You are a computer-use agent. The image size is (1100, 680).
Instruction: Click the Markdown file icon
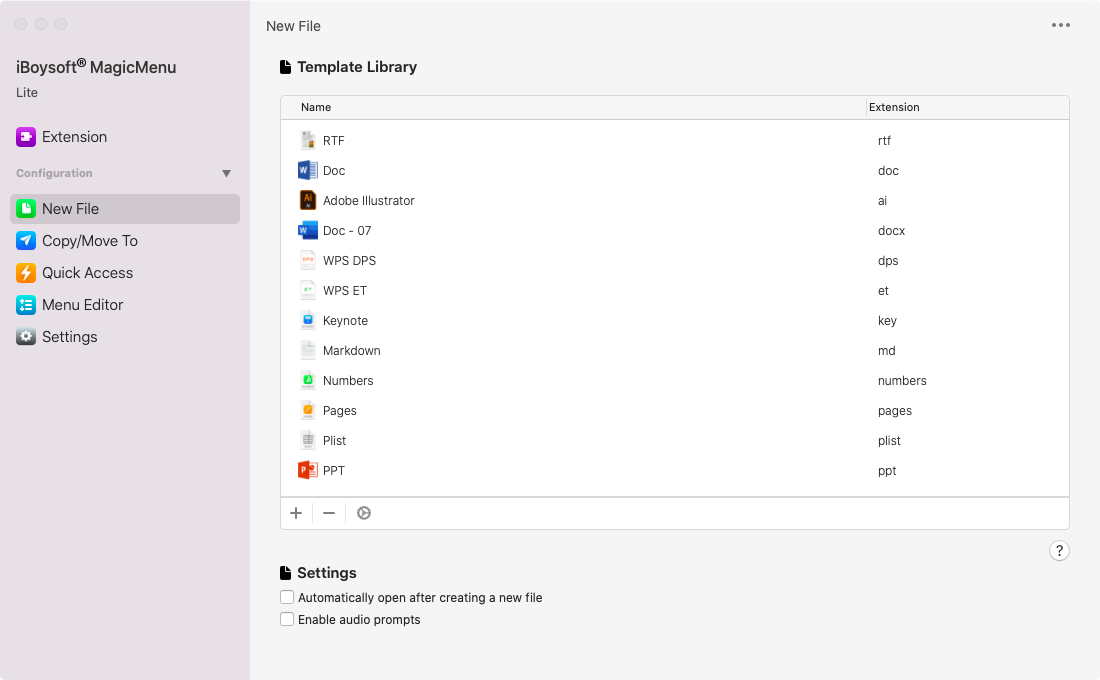[x=308, y=351]
